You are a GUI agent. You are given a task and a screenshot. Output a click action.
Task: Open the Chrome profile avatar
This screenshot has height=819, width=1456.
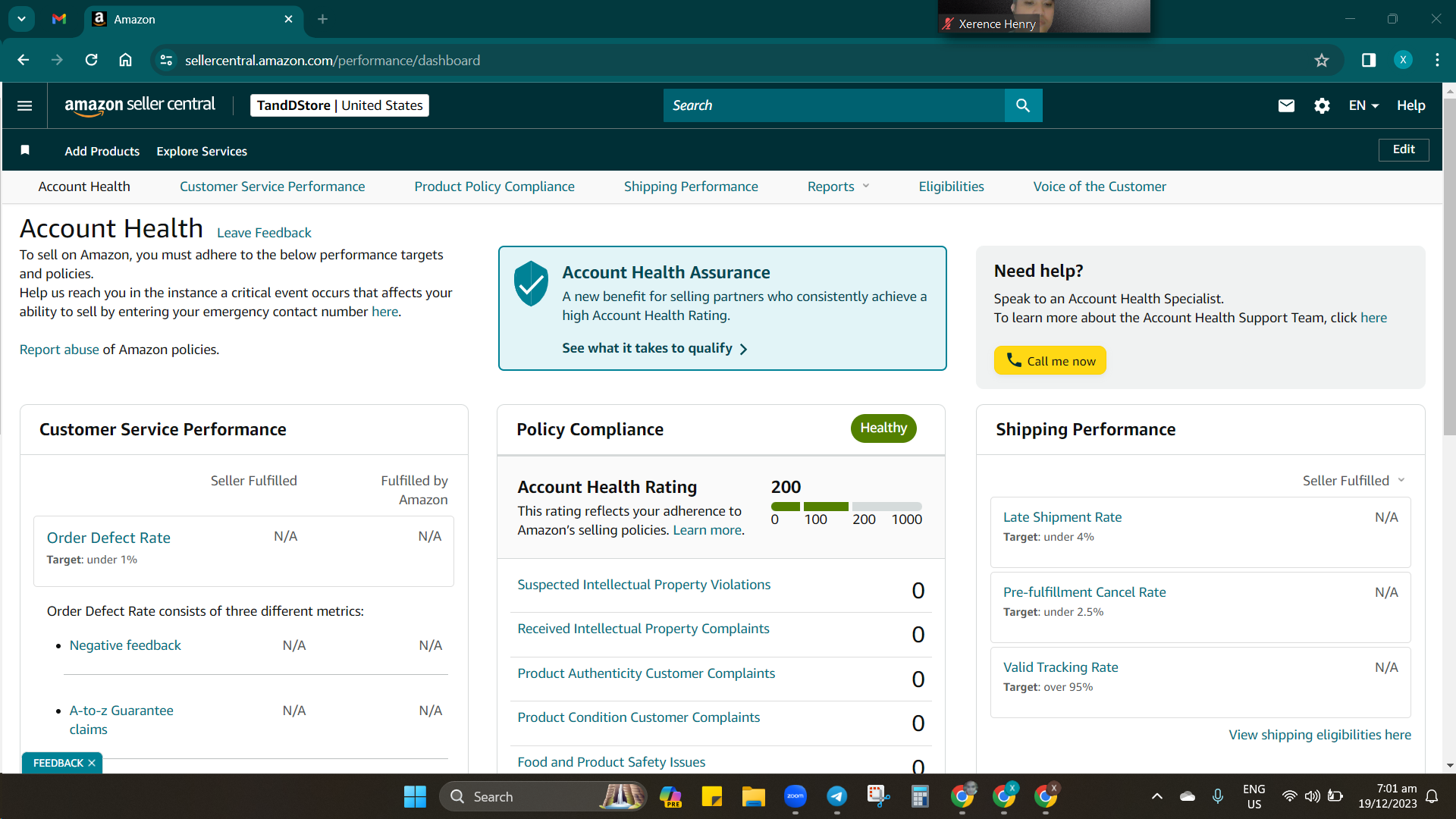tap(1403, 60)
